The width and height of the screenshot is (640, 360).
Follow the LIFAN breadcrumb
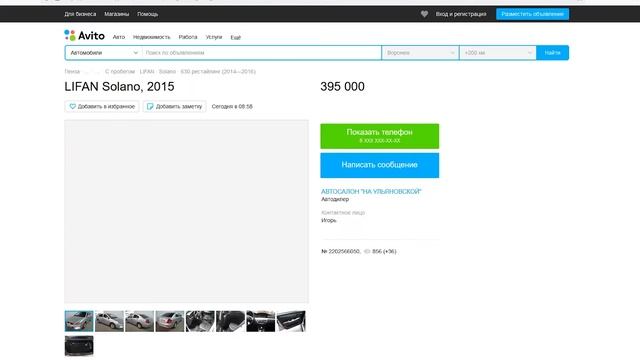click(147, 71)
